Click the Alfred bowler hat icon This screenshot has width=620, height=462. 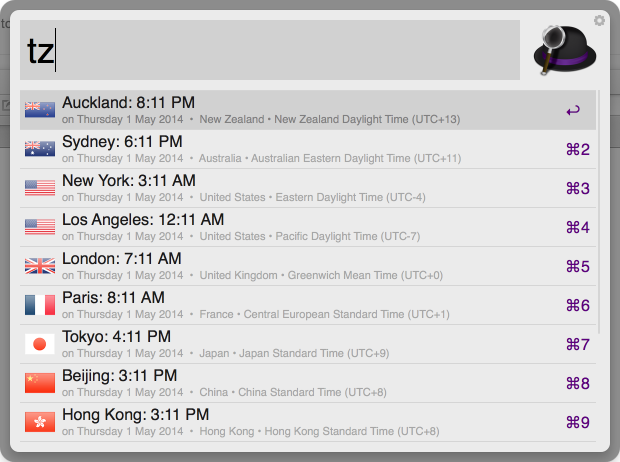pyautogui.click(x=565, y=50)
